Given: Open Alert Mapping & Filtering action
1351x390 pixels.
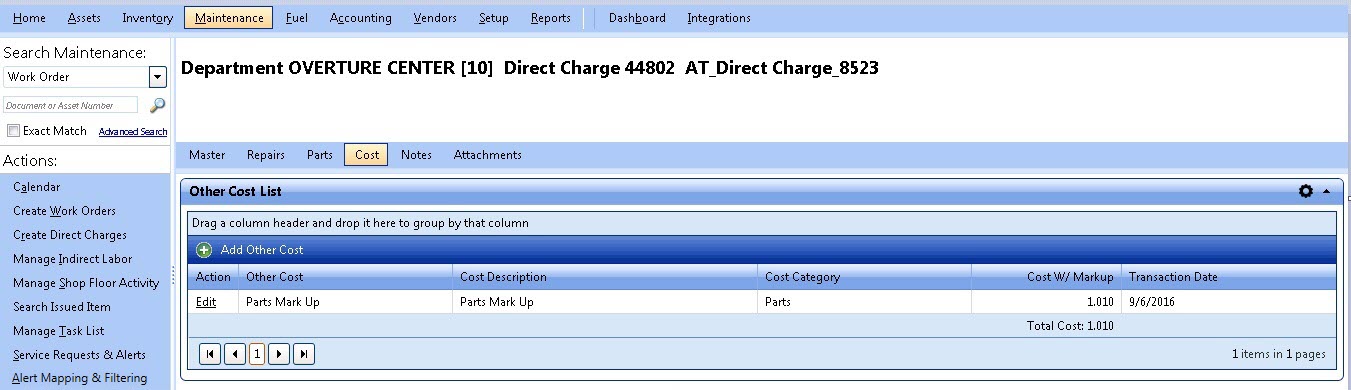Looking at the screenshot, I should (x=80, y=378).
